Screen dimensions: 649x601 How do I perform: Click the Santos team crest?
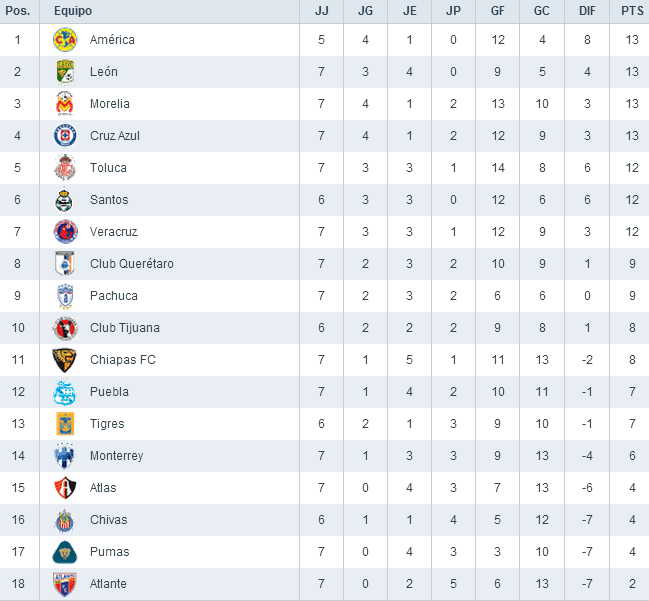point(65,200)
